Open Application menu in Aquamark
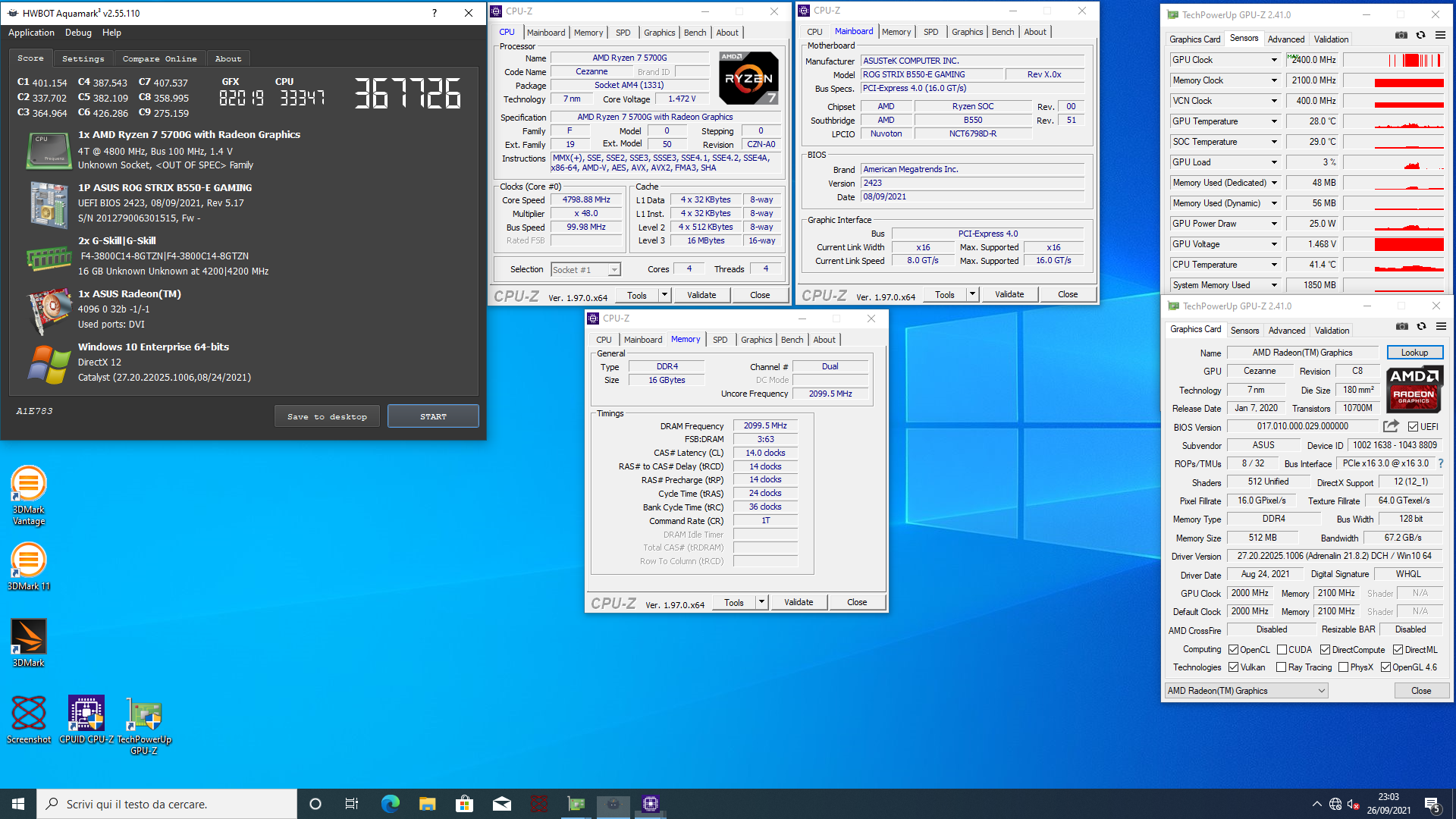This screenshot has height=819, width=1456. click(31, 33)
